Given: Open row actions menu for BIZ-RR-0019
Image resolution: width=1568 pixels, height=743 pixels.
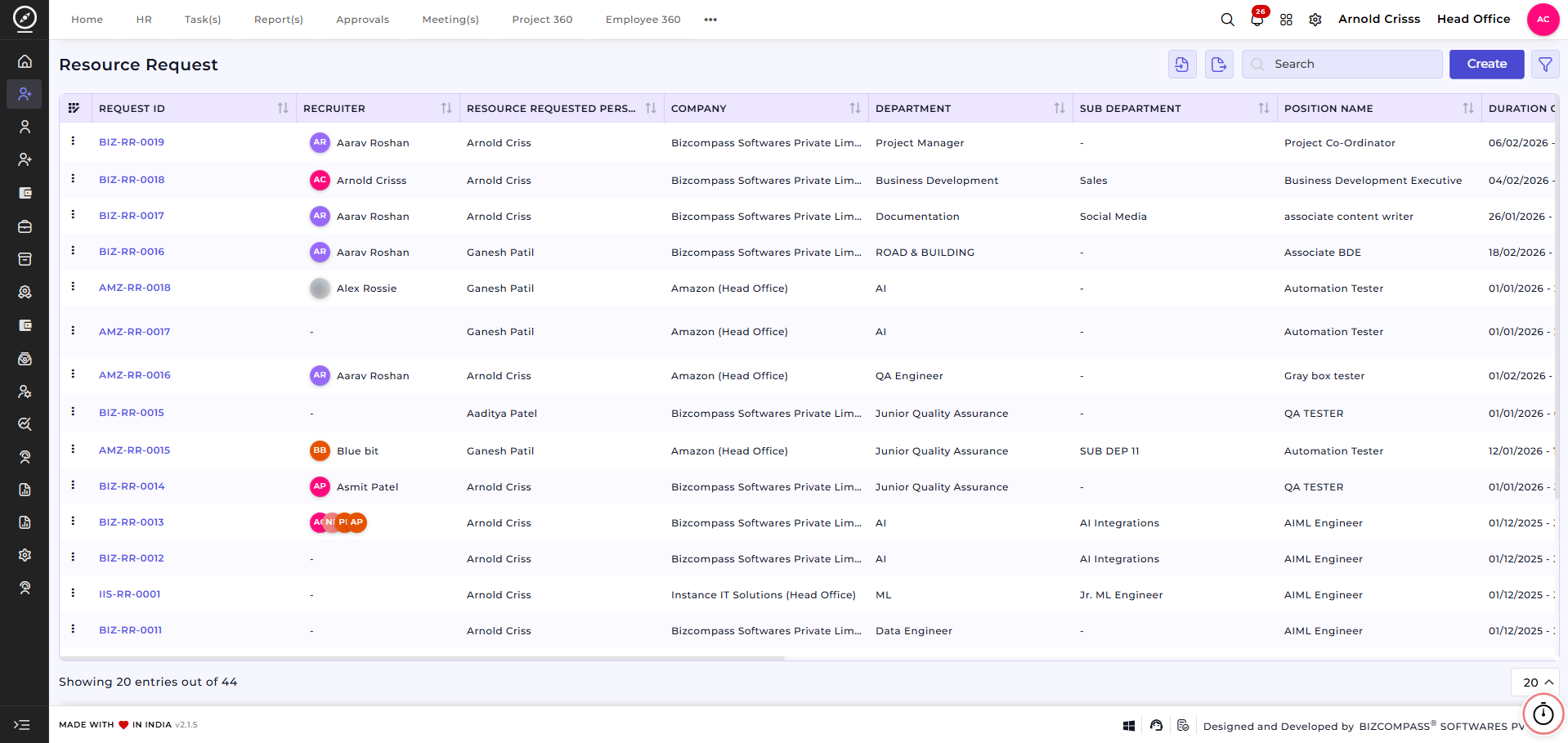Looking at the screenshot, I should 73,141.
